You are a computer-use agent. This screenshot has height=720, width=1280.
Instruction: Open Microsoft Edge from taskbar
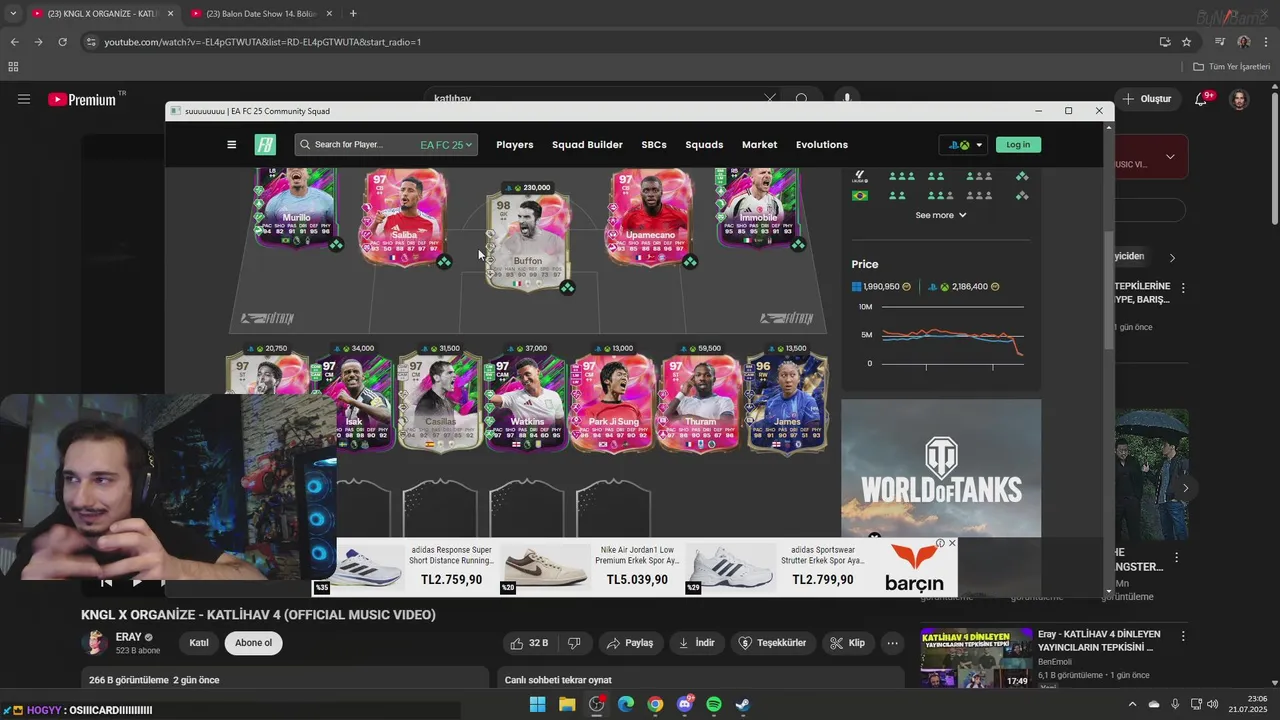[x=626, y=704]
